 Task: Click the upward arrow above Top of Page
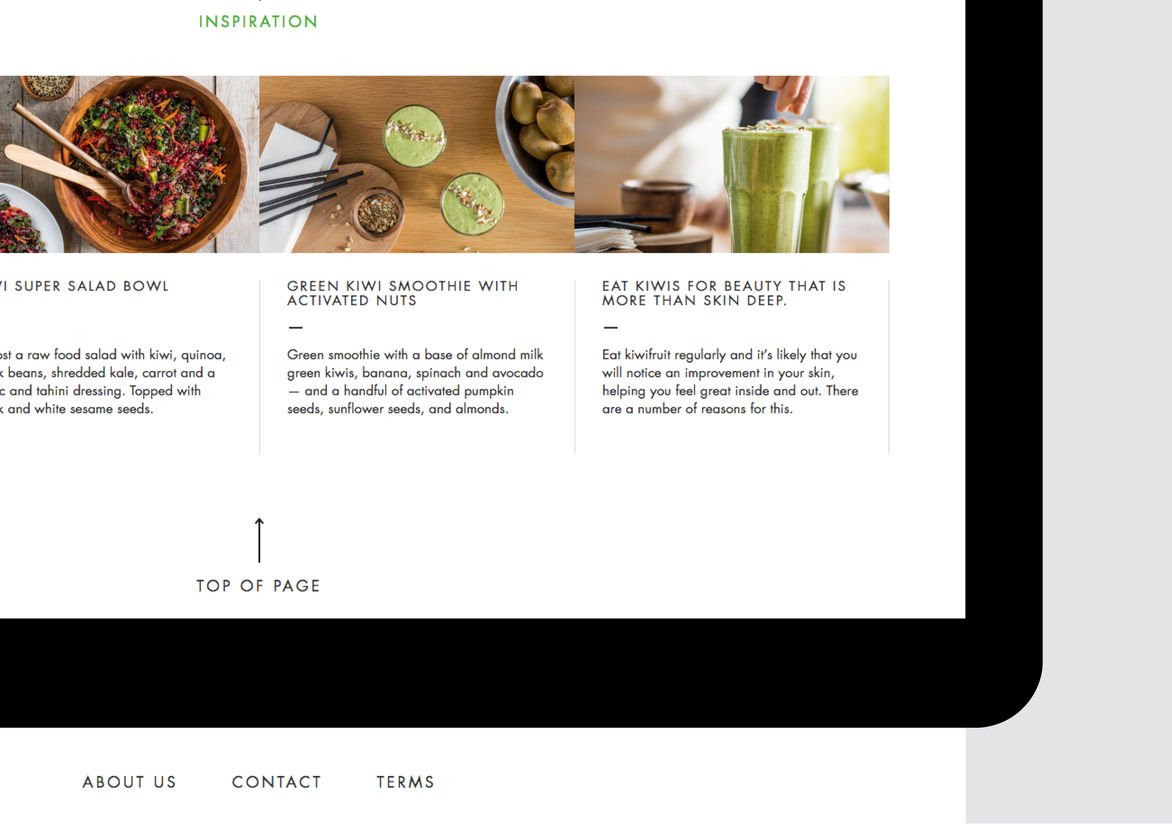pyautogui.click(x=259, y=540)
